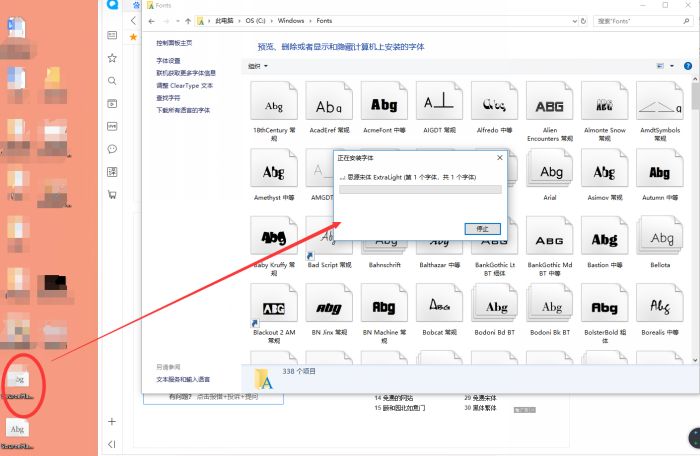Select the BankGothic Md BT font

click(550, 246)
